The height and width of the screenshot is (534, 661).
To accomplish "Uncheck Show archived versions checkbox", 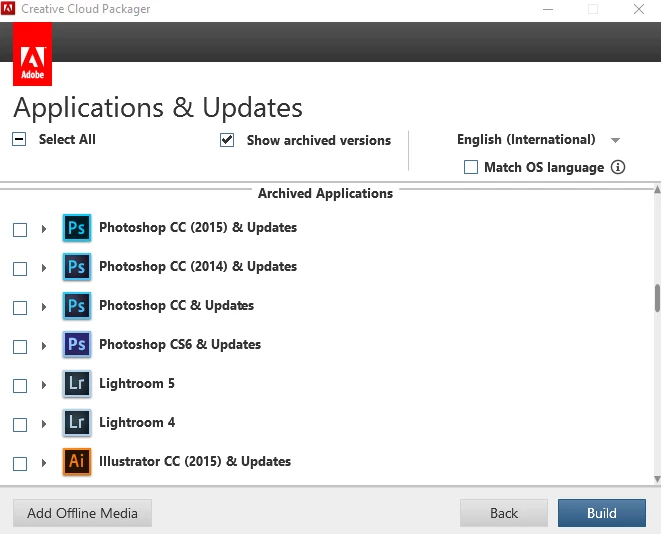I will [x=227, y=140].
